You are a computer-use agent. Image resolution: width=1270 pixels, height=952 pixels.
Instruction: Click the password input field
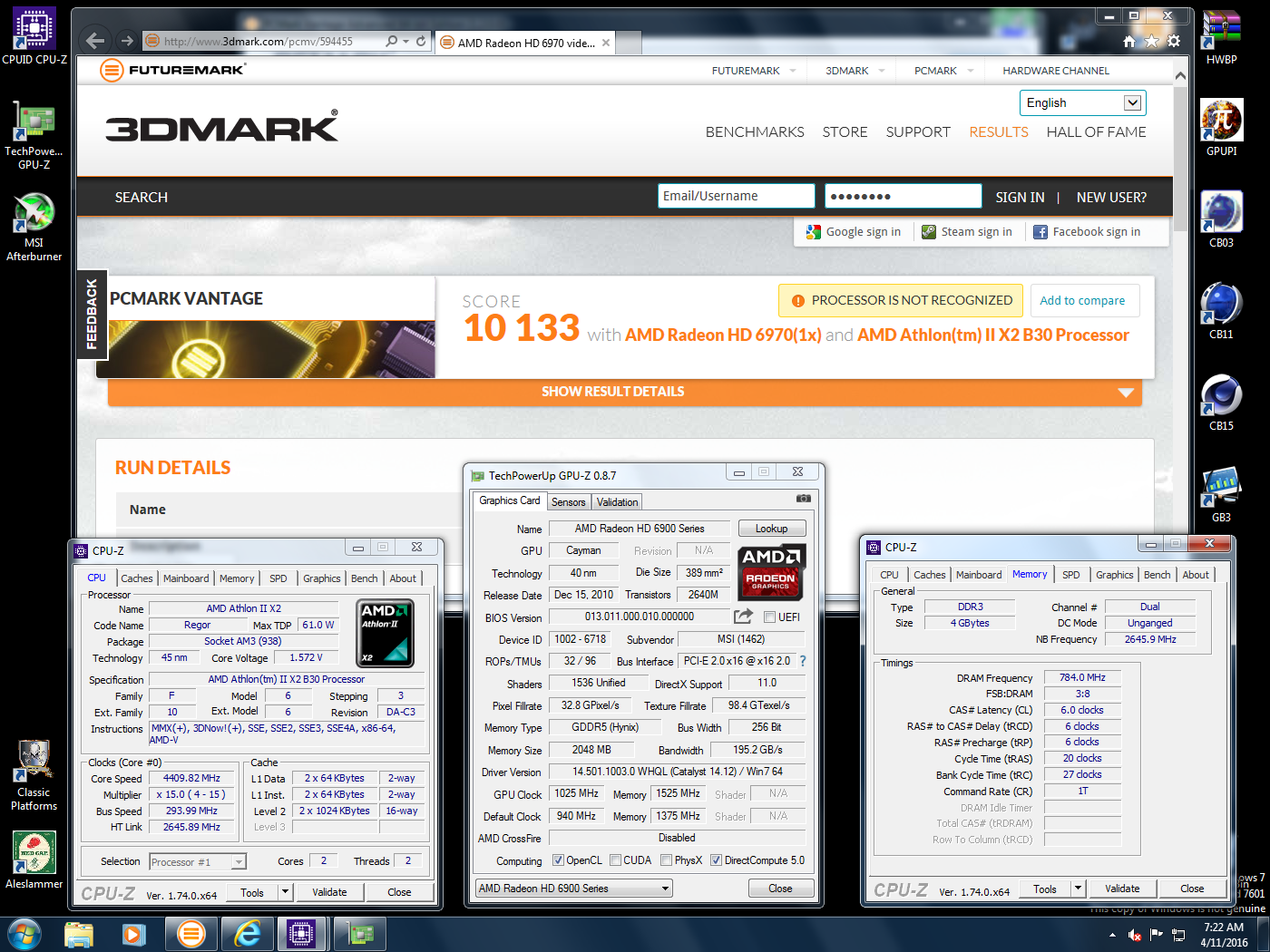point(903,196)
